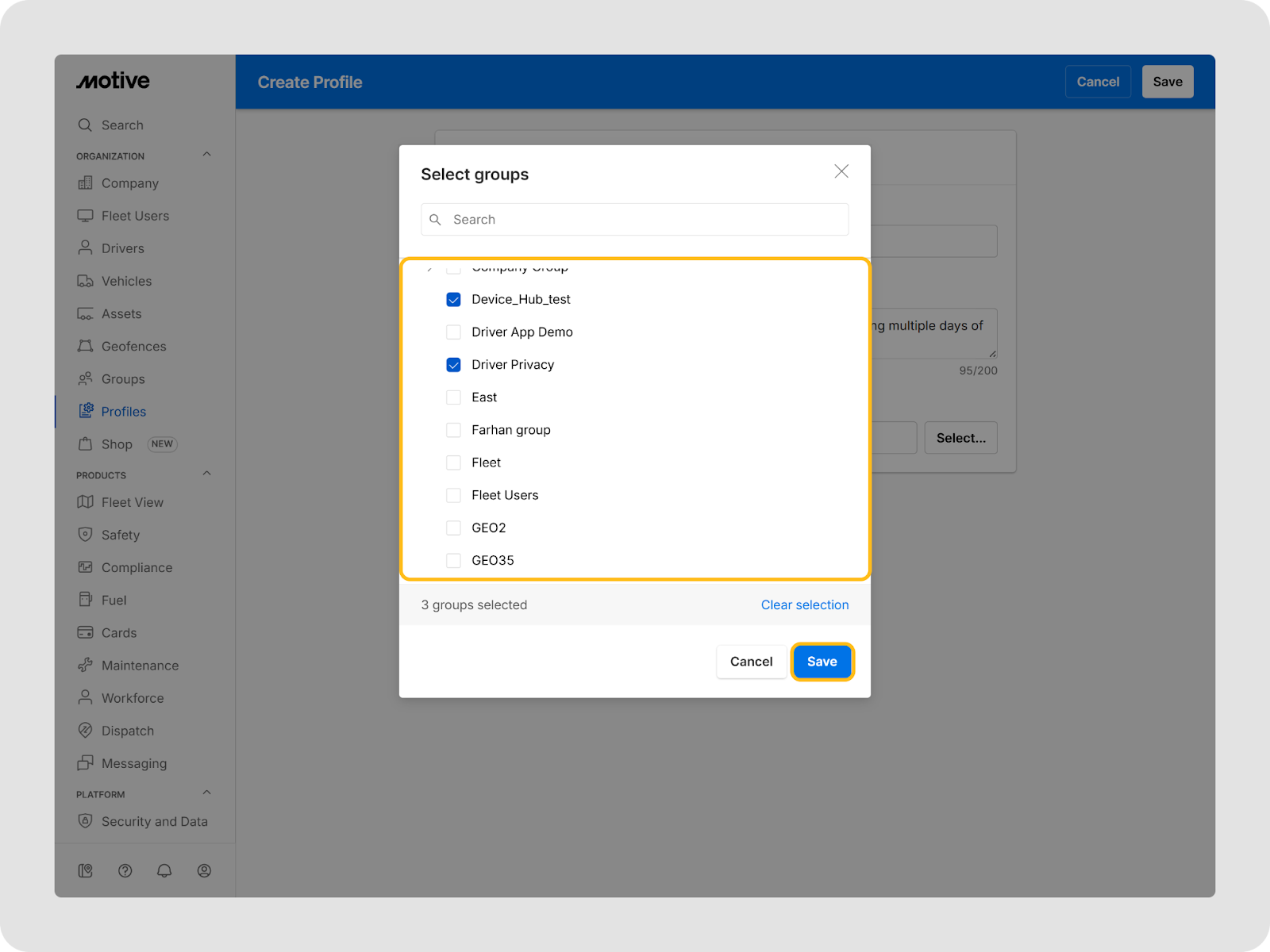Uncheck the Device_Hub_test group checkbox

(x=453, y=299)
